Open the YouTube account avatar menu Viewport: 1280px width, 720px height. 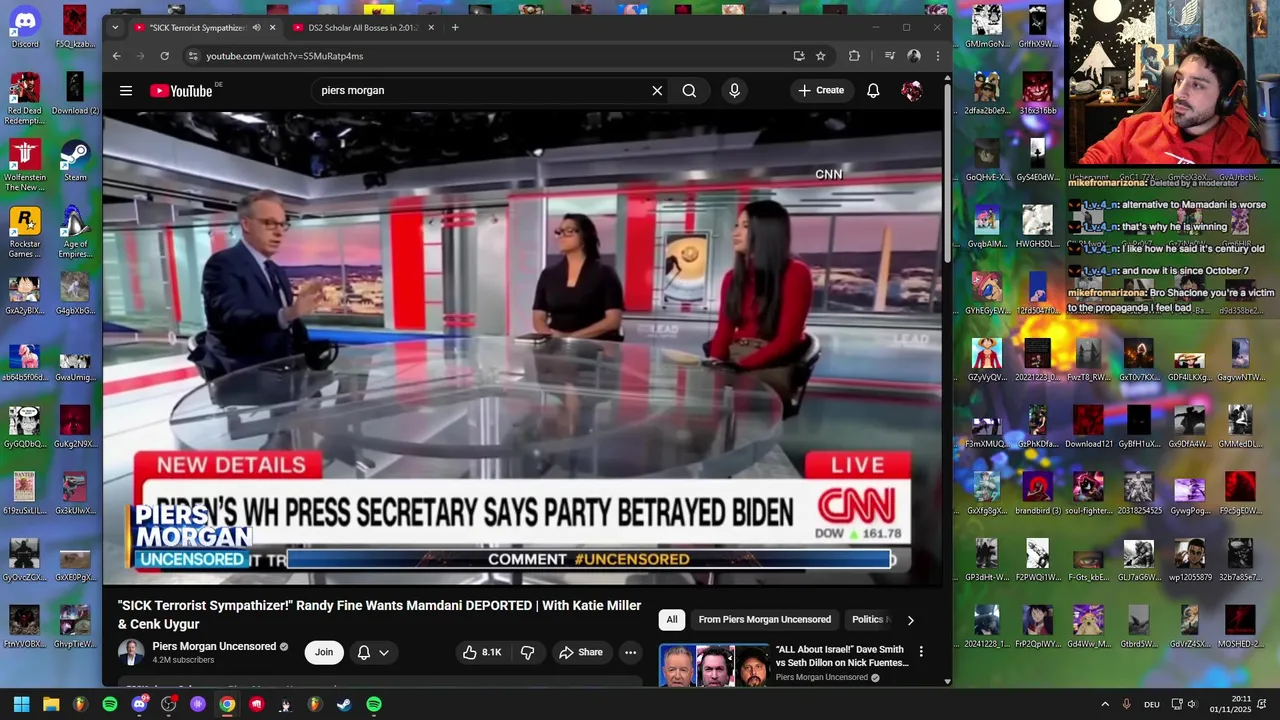point(911,90)
